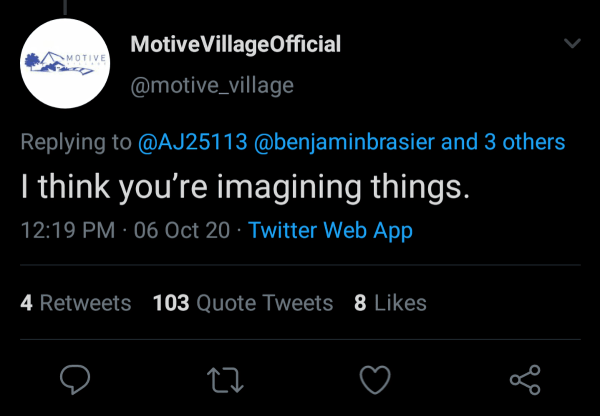Click the Motive logo inside the avatar

click(65, 60)
